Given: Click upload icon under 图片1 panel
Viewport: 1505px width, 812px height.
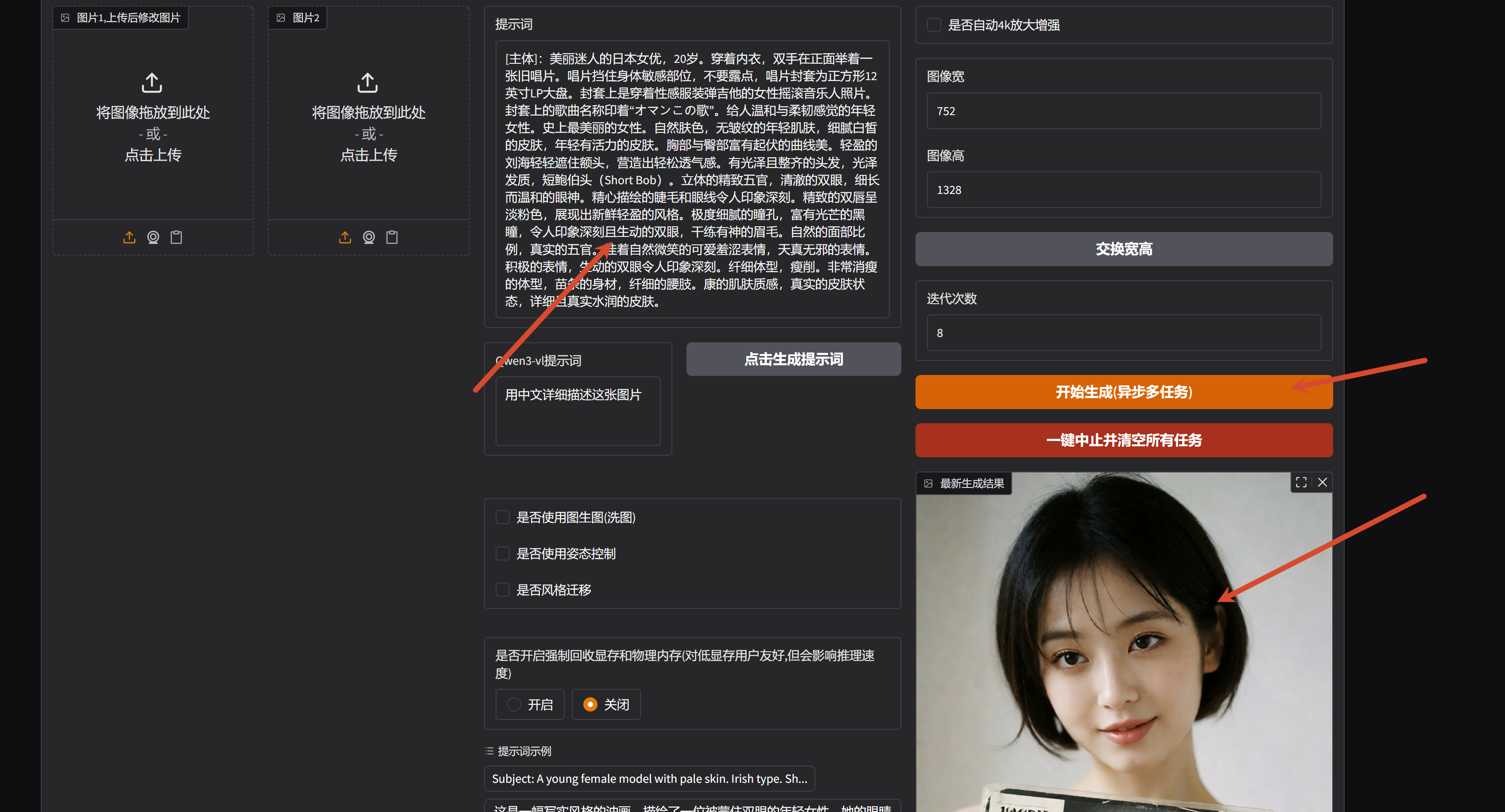Looking at the screenshot, I should point(129,237).
